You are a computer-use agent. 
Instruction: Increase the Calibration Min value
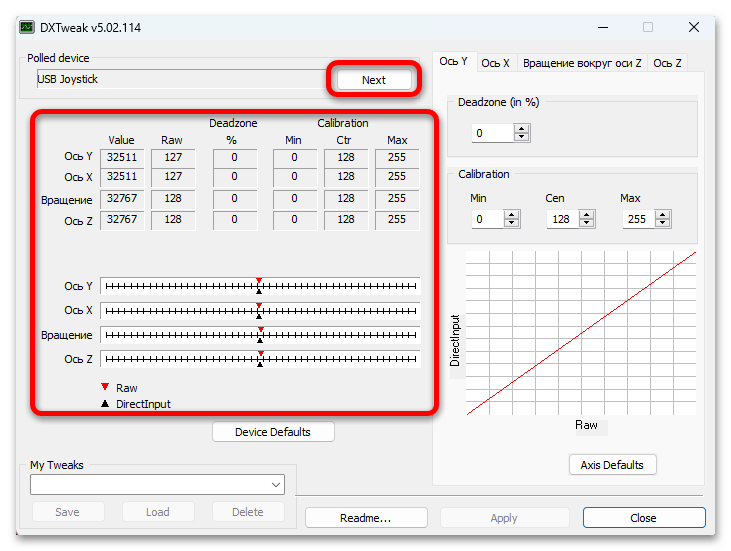(x=512, y=215)
